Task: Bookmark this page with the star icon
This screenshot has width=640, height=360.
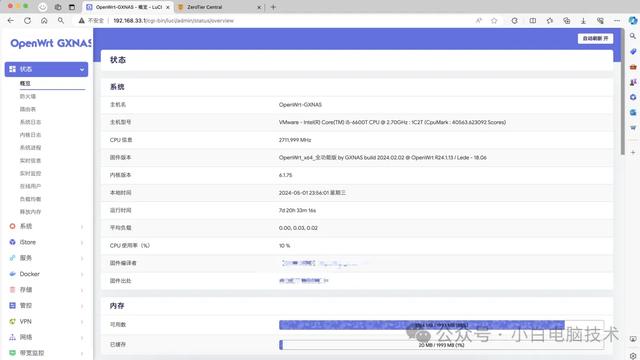Action: [x=494, y=20]
